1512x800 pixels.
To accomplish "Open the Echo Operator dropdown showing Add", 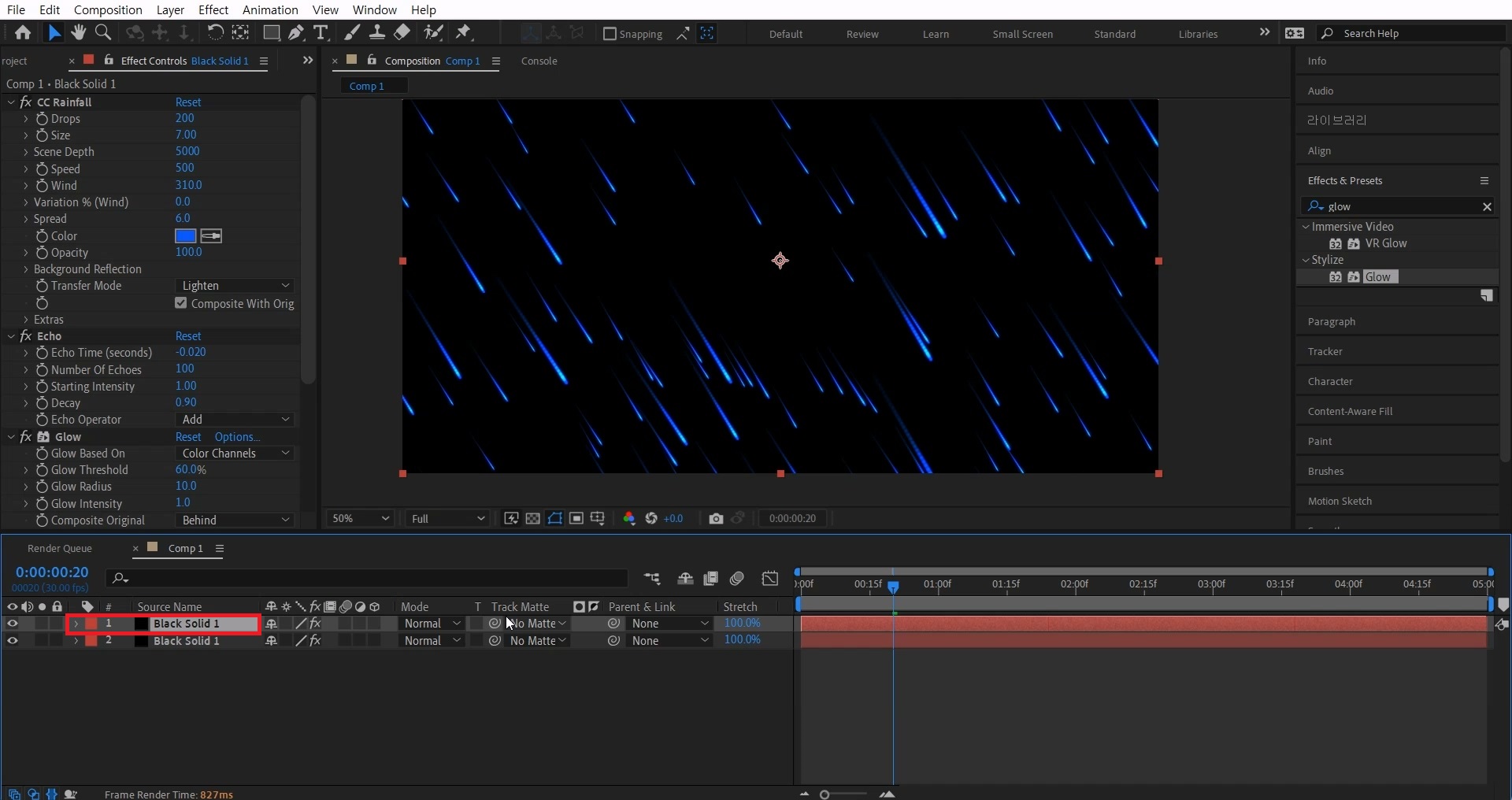I will coord(235,420).
